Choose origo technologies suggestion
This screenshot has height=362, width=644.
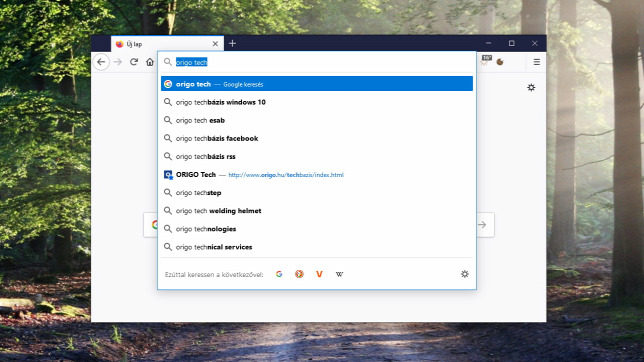[x=317, y=229]
